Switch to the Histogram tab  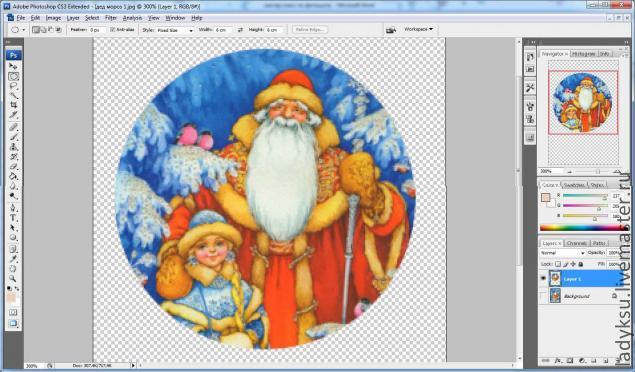584,53
